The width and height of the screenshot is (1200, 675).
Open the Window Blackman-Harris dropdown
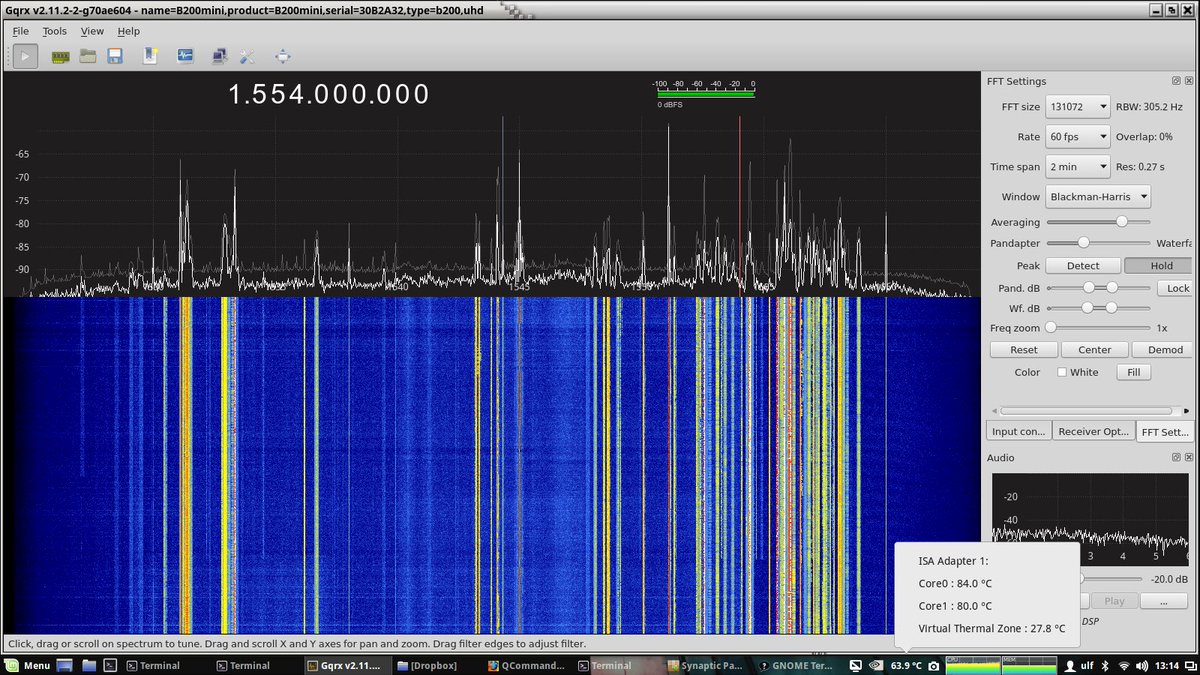point(1098,197)
